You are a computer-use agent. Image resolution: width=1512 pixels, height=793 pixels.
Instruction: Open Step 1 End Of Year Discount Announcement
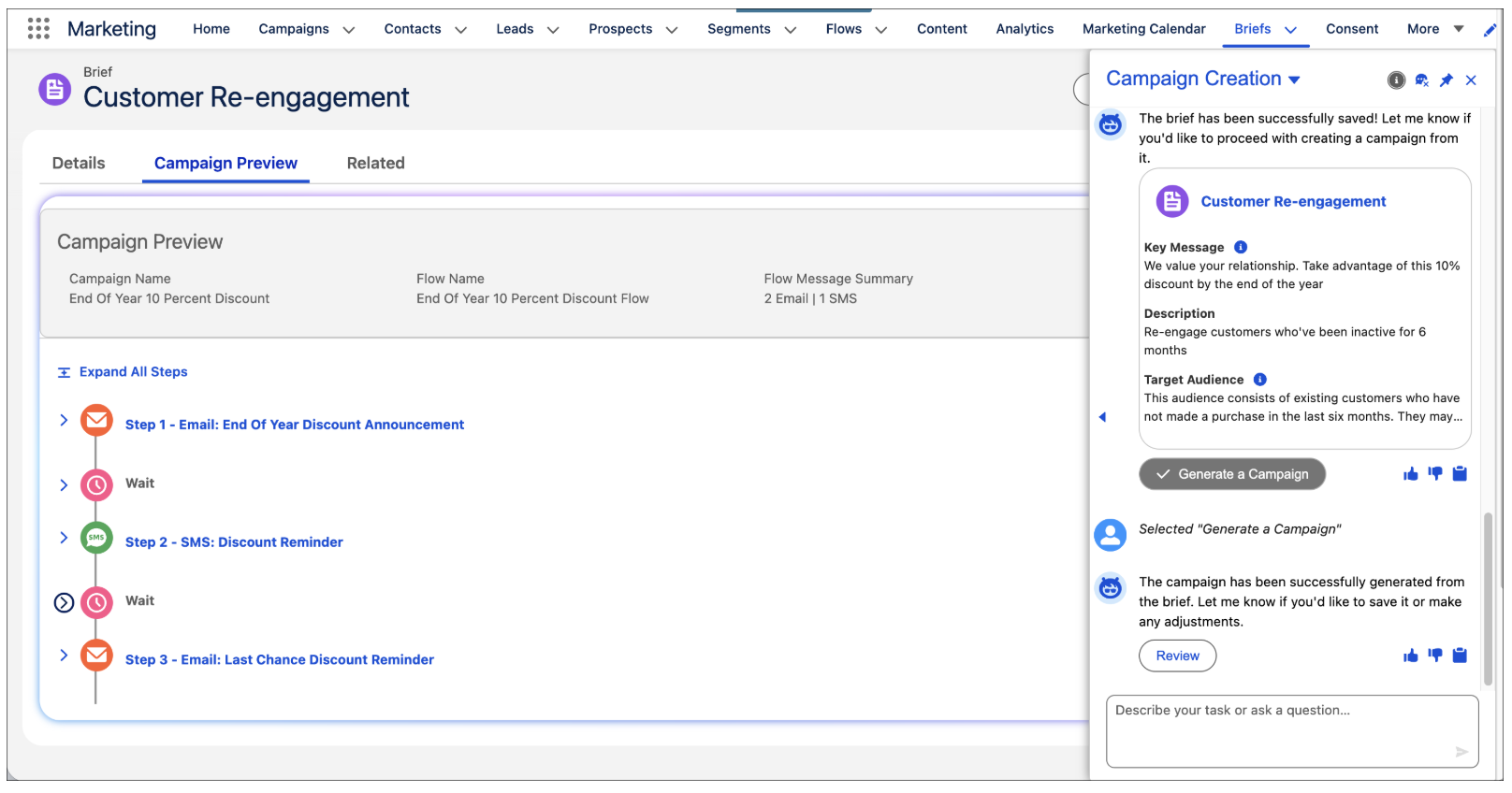[x=295, y=425]
